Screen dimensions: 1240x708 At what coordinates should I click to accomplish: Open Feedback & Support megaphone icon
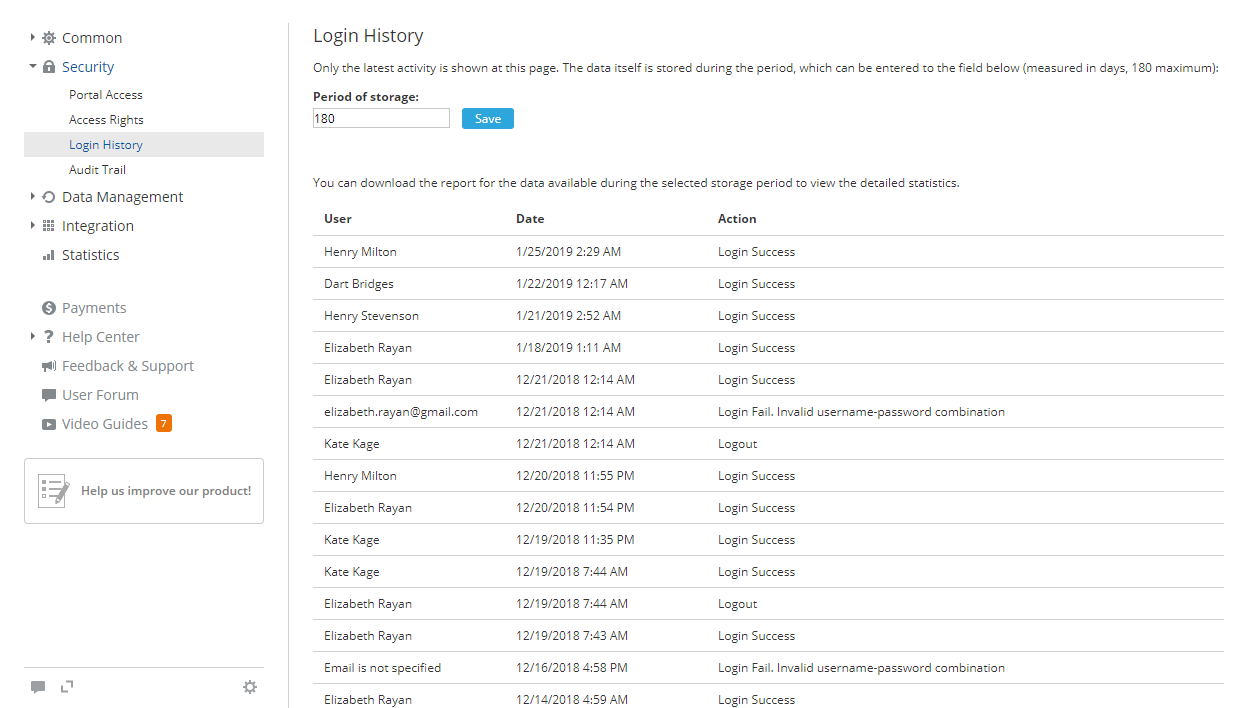click(49, 365)
